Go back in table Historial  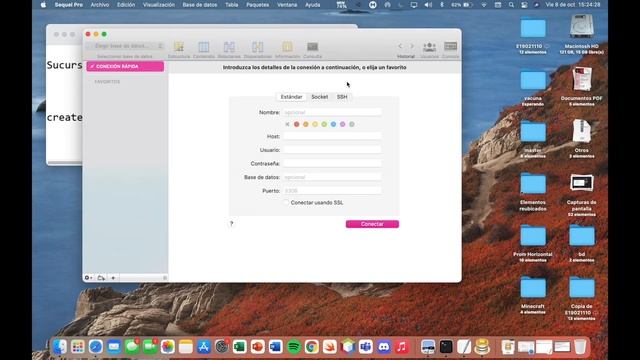[x=400, y=46]
